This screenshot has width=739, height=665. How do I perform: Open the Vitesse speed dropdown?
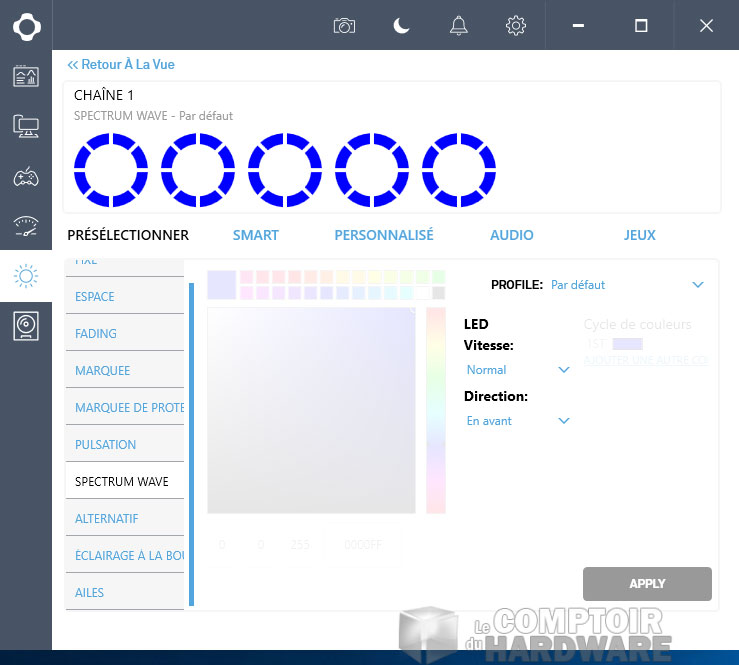[x=563, y=370]
